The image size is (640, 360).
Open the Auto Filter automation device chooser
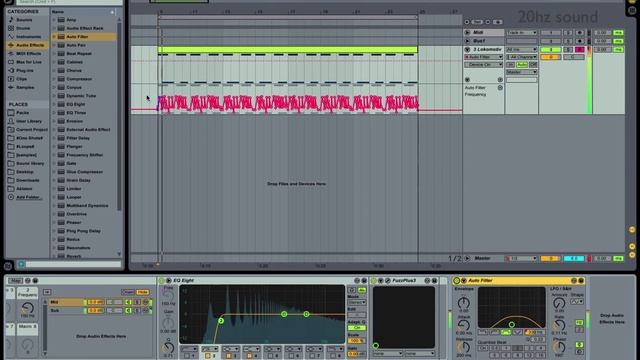(484, 57)
